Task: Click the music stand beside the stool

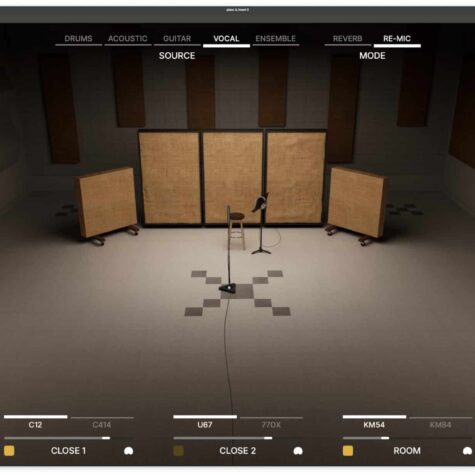Action: (261, 223)
